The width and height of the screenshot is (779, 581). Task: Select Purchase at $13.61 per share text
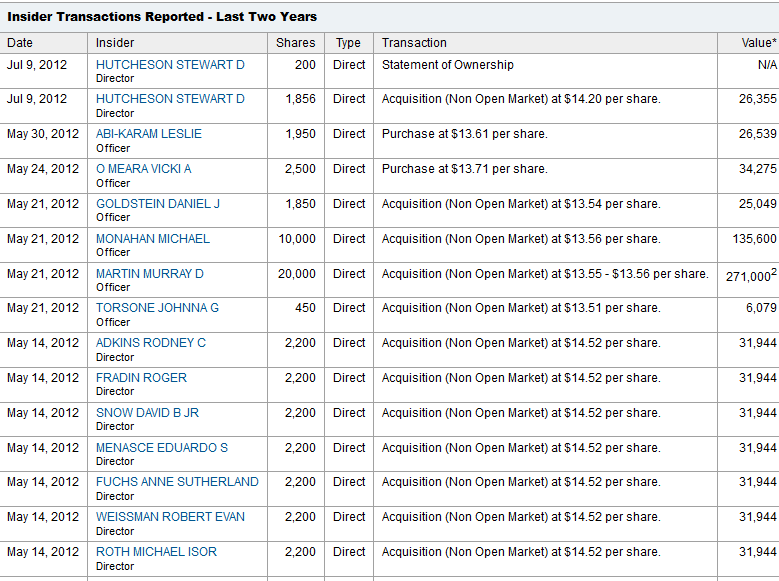tap(465, 134)
